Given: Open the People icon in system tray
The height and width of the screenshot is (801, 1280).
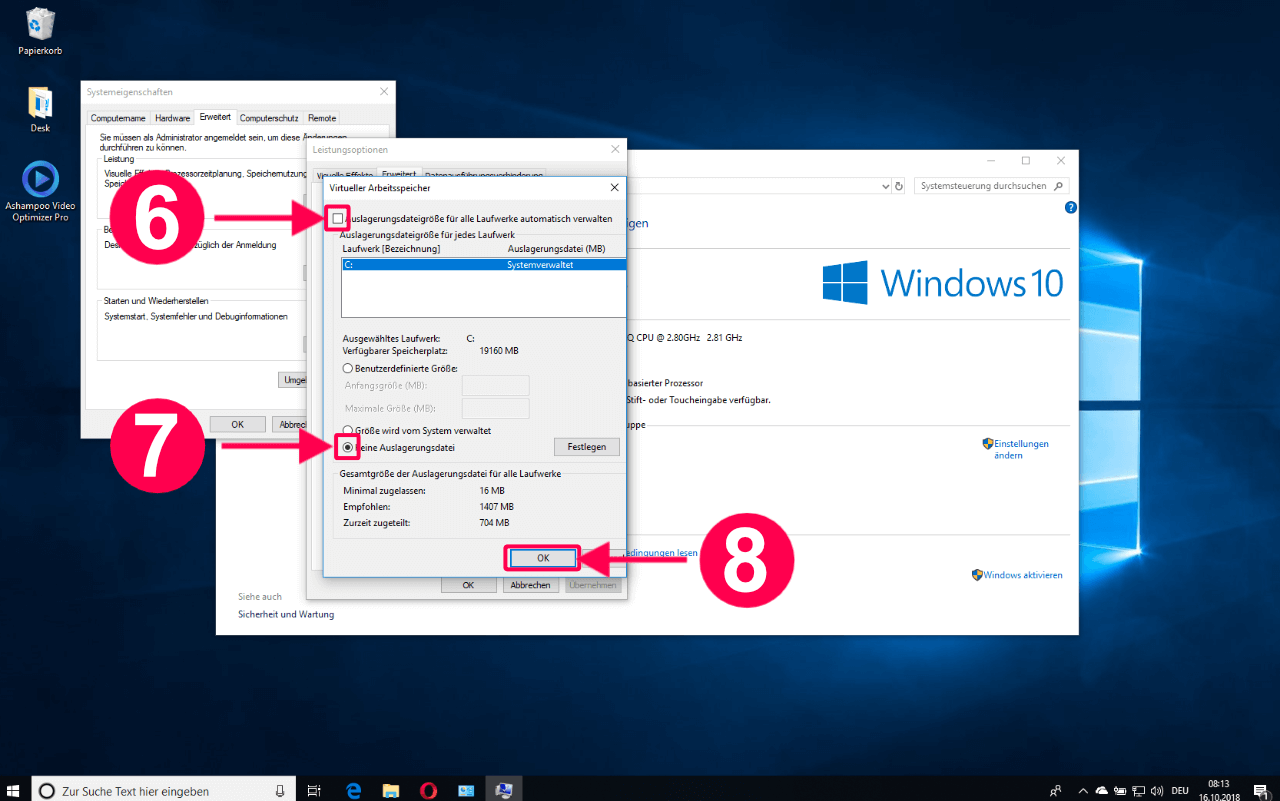Looking at the screenshot, I should [1055, 790].
